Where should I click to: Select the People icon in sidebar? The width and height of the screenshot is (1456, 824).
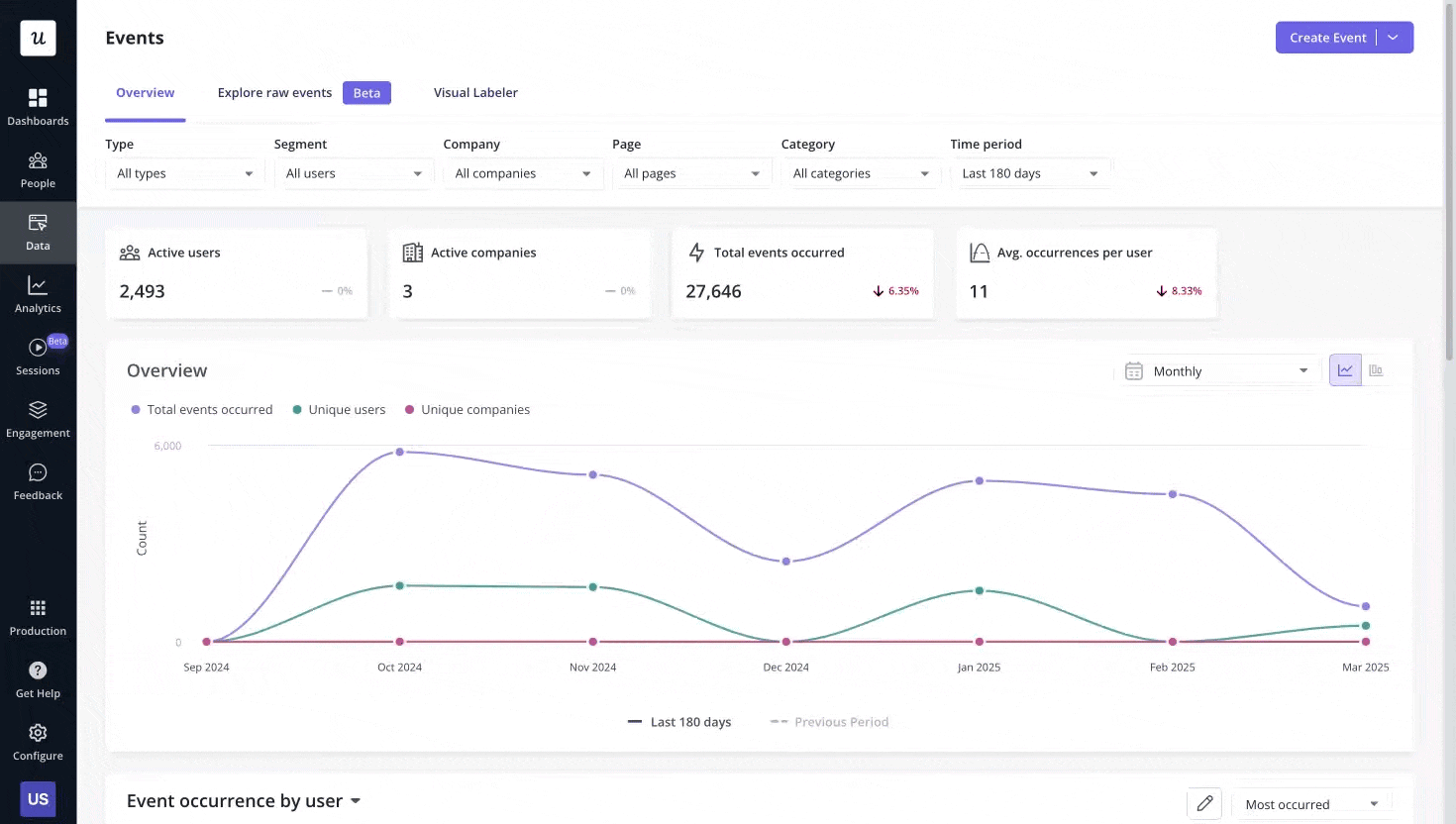[x=38, y=168]
